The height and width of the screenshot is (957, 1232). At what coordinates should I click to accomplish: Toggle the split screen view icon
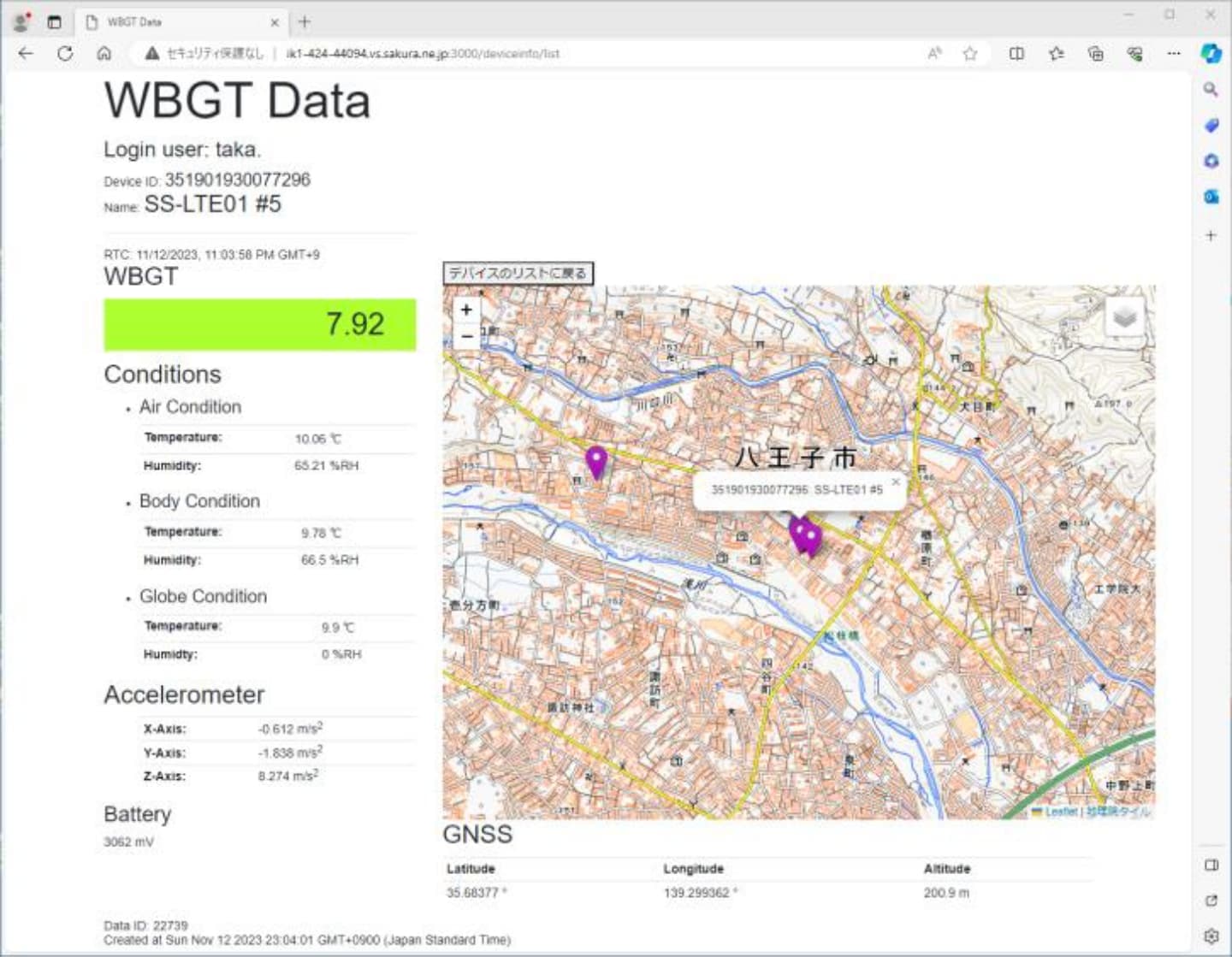pyautogui.click(x=1016, y=53)
